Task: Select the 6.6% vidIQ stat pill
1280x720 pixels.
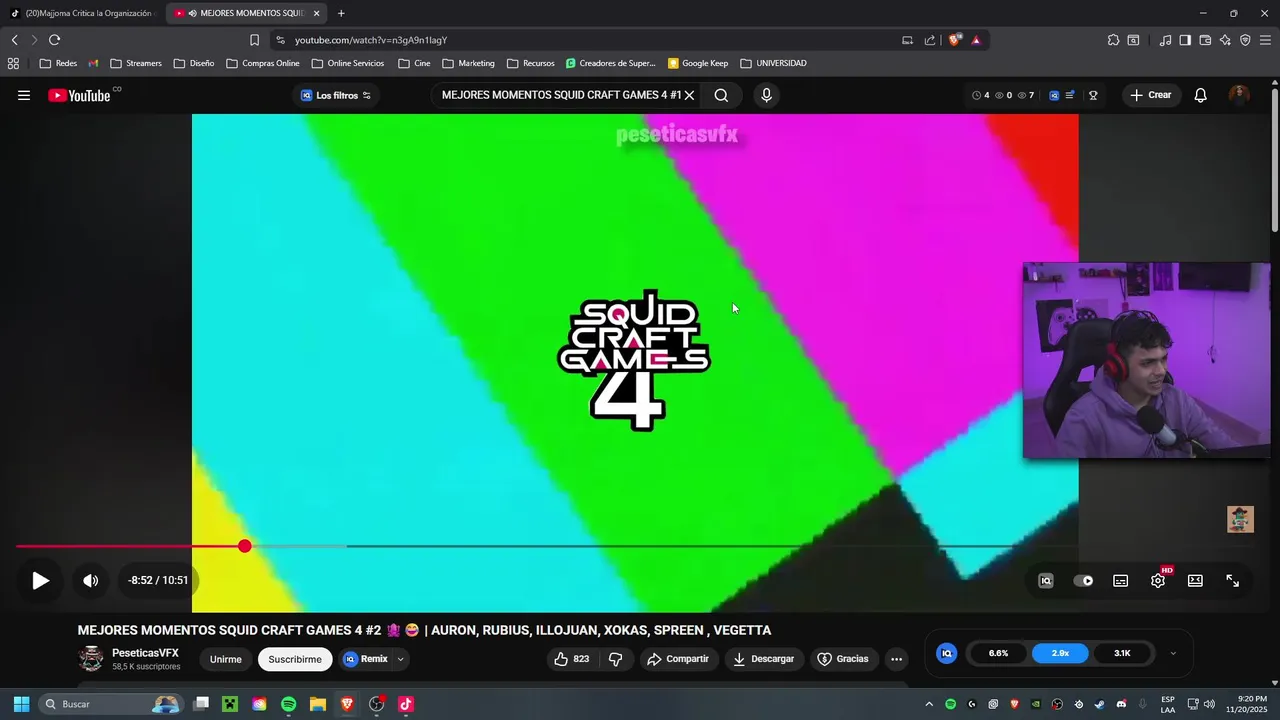Action: (x=998, y=653)
